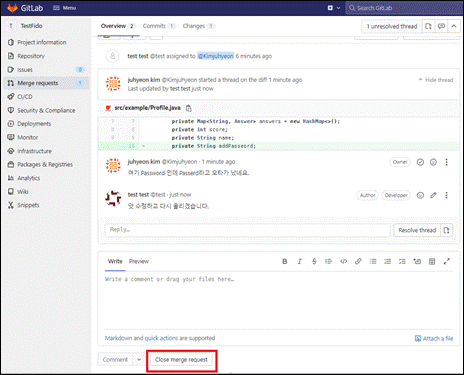Apply strikethrough formatting
Screen dimensions: 464x375
314,262
